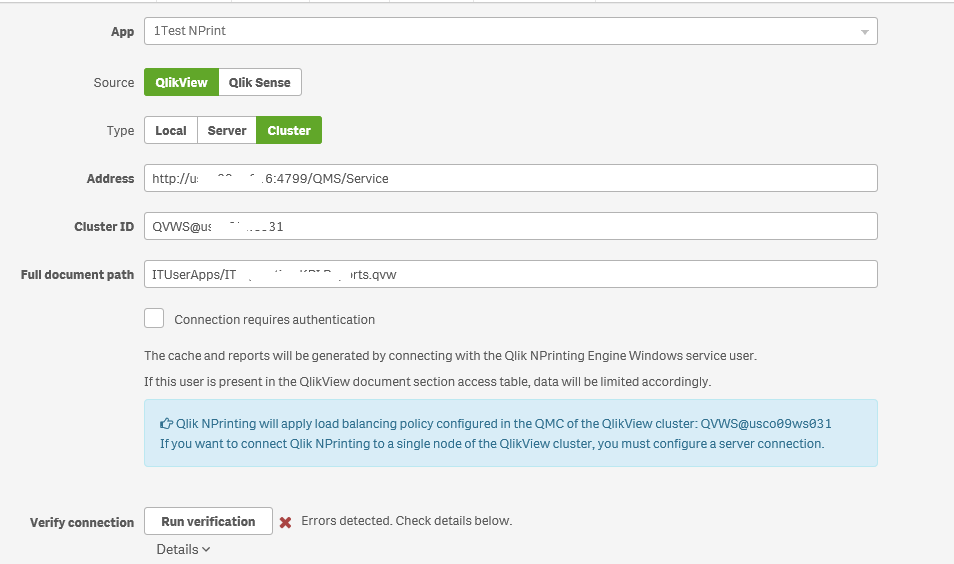This screenshot has height=564, width=954.
Task: Click the 'Errors detected' status message
Action: coord(406,521)
